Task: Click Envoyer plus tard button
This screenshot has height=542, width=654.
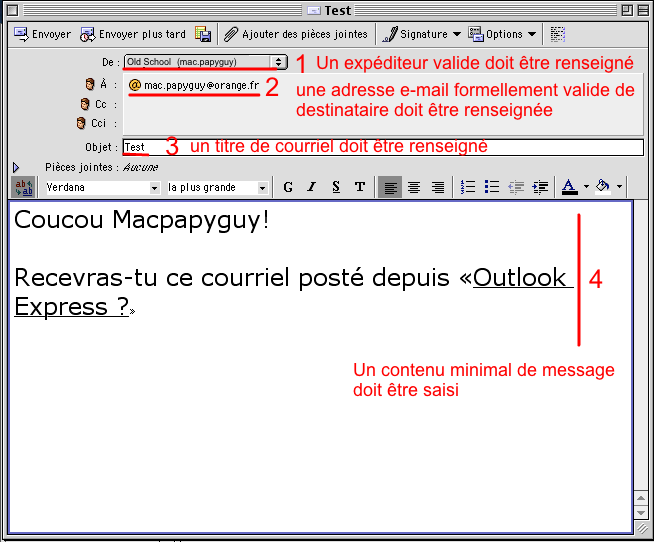Action: pos(133,34)
